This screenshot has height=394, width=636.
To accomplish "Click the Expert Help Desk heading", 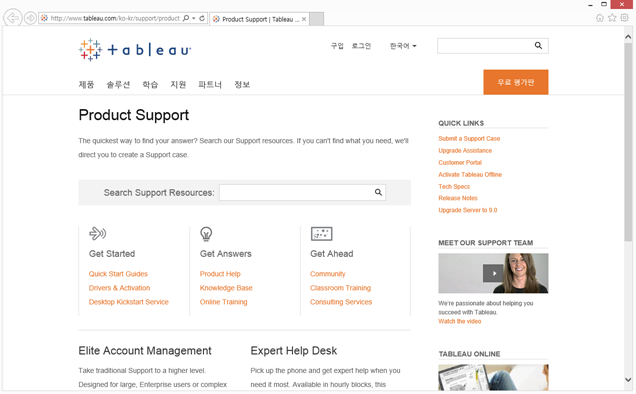I will pyautogui.click(x=294, y=351).
